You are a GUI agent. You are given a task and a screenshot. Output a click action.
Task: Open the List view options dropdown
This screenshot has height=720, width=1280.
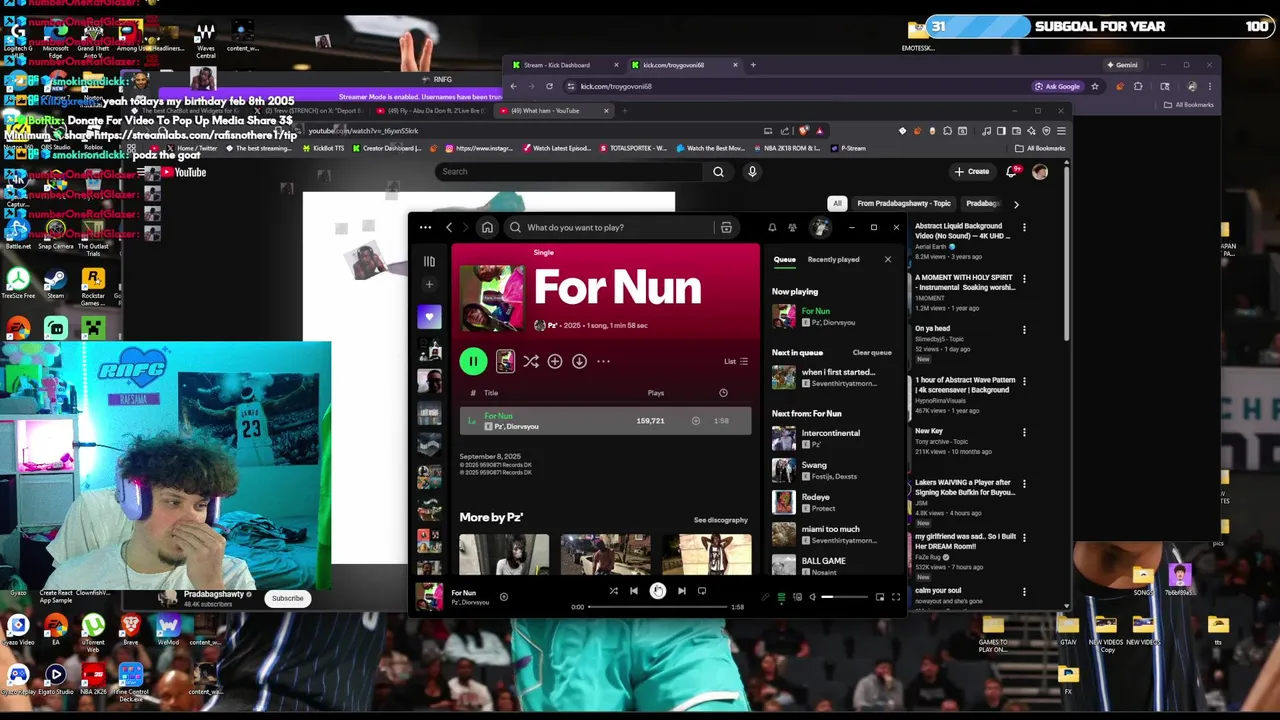[x=736, y=361]
